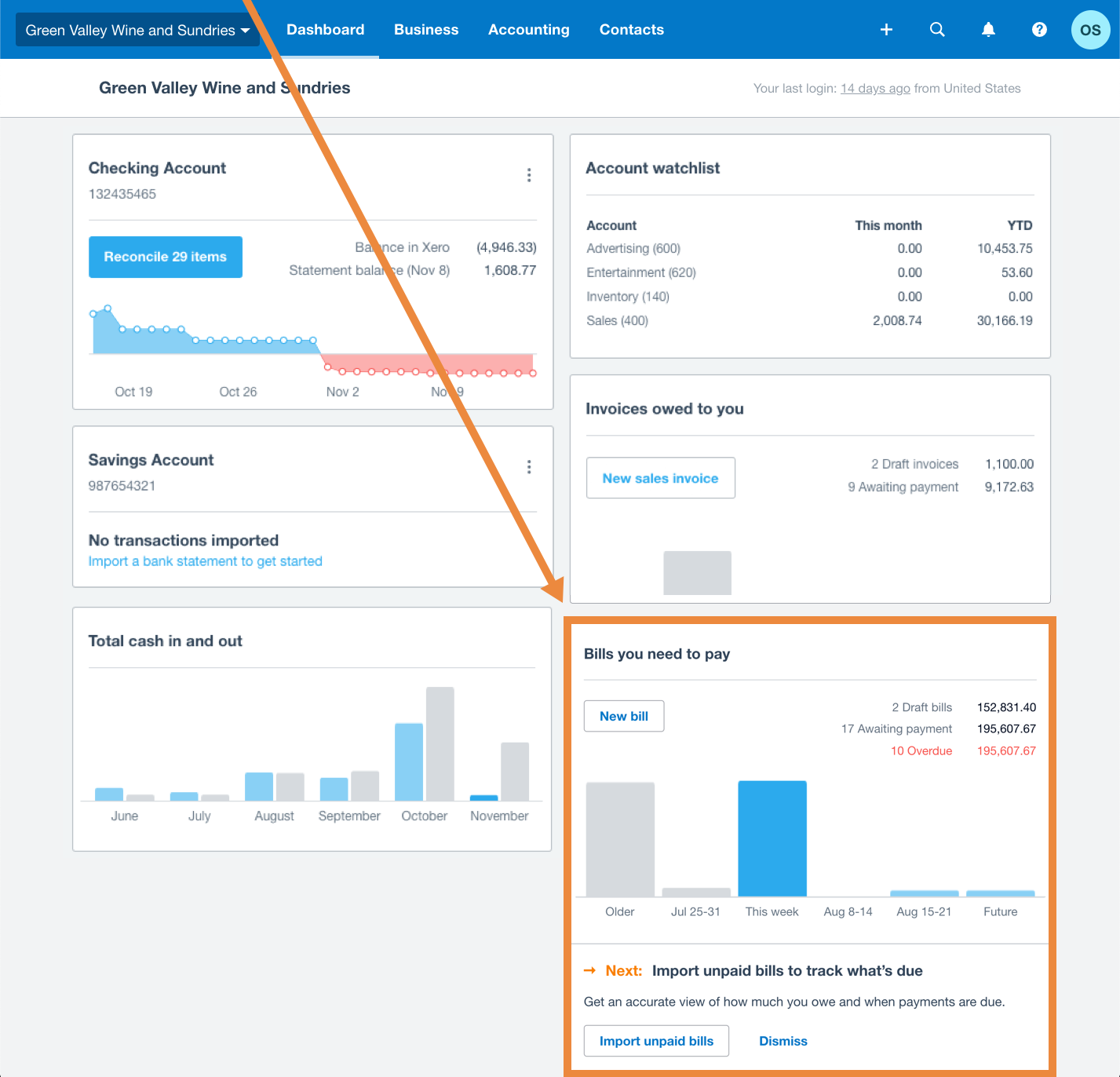The height and width of the screenshot is (1077, 1120).
Task: Open Bills you need to pay heading
Action: 657,654
